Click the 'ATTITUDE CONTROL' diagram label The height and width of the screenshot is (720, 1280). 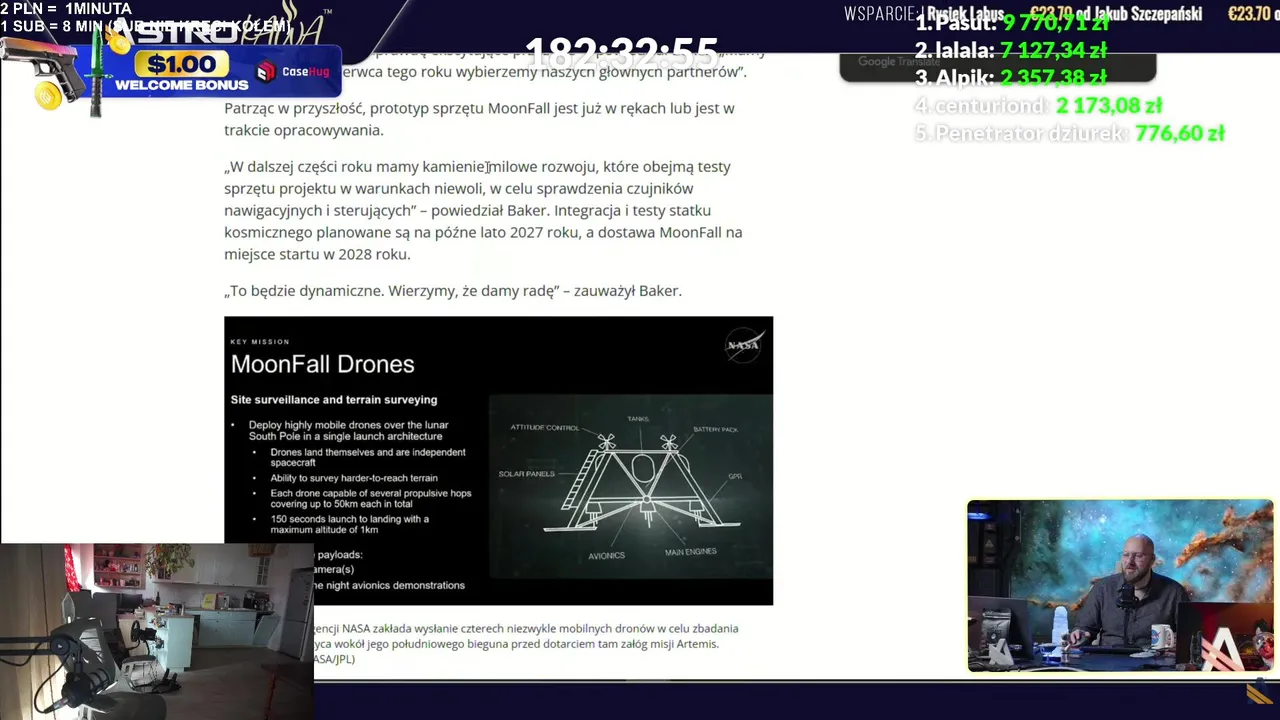click(544, 427)
